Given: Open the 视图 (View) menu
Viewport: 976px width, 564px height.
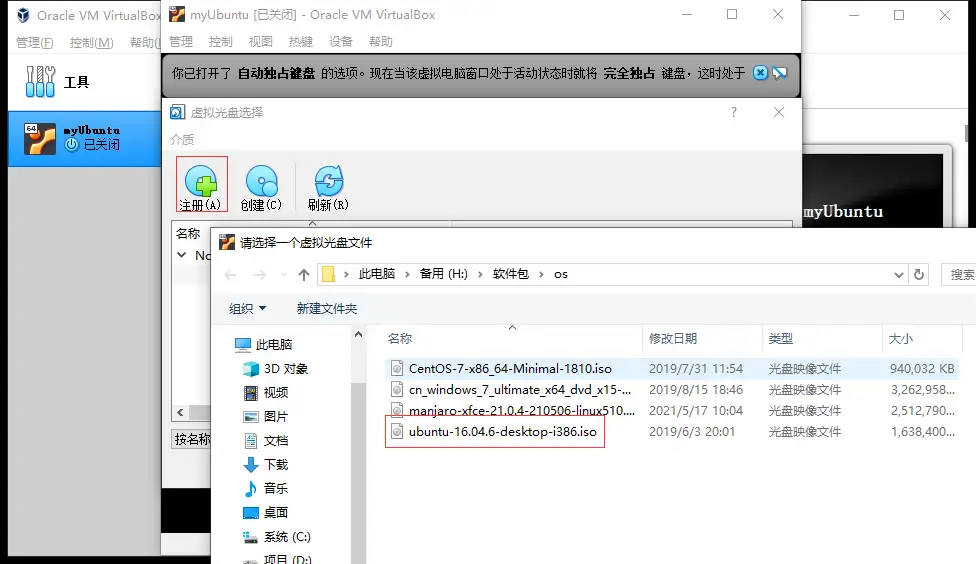Looking at the screenshot, I should click(260, 42).
